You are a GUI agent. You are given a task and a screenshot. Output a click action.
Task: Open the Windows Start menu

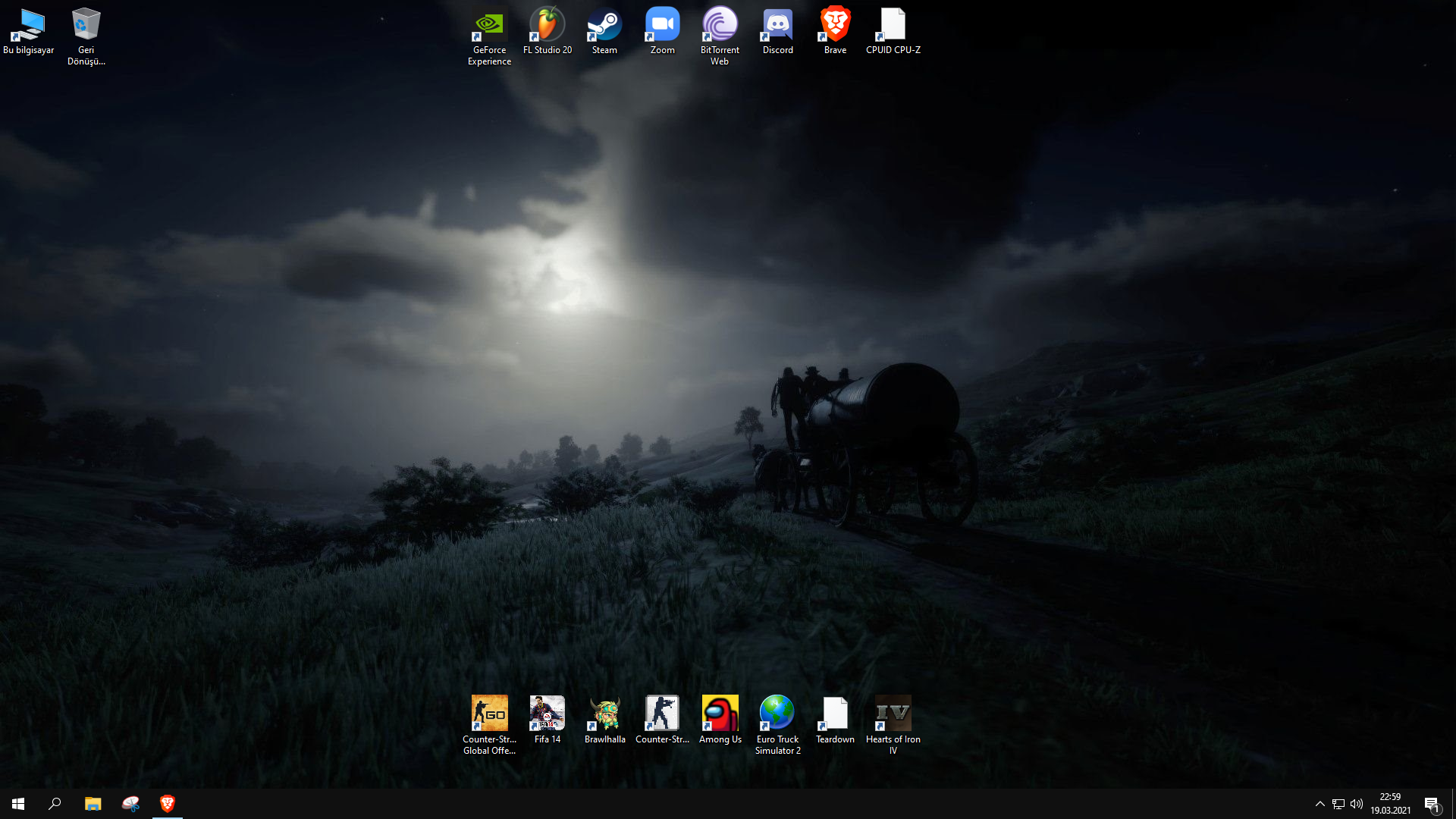(18, 804)
